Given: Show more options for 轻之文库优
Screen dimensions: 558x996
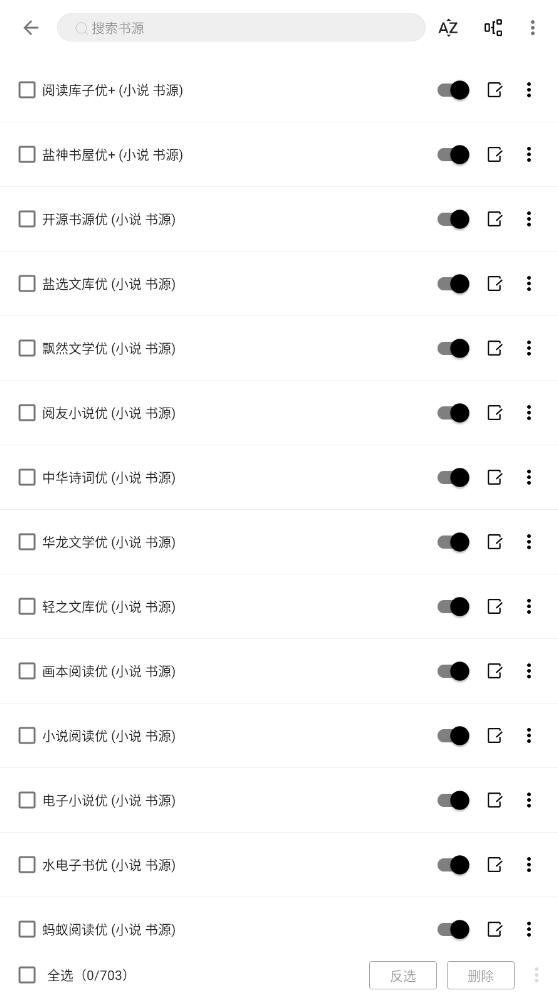Looking at the screenshot, I should point(529,607).
